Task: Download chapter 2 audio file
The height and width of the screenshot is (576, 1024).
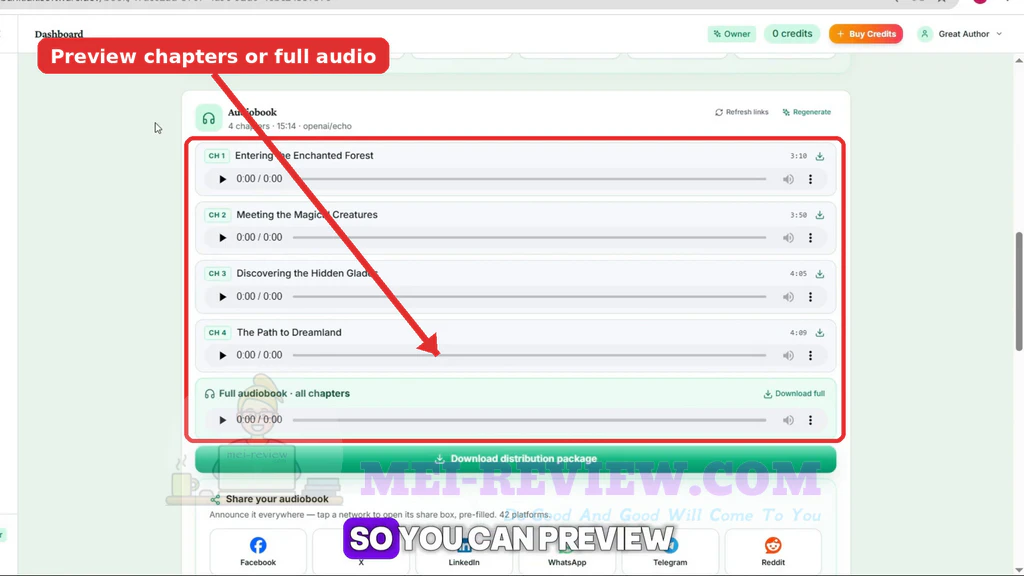Action: pos(820,215)
